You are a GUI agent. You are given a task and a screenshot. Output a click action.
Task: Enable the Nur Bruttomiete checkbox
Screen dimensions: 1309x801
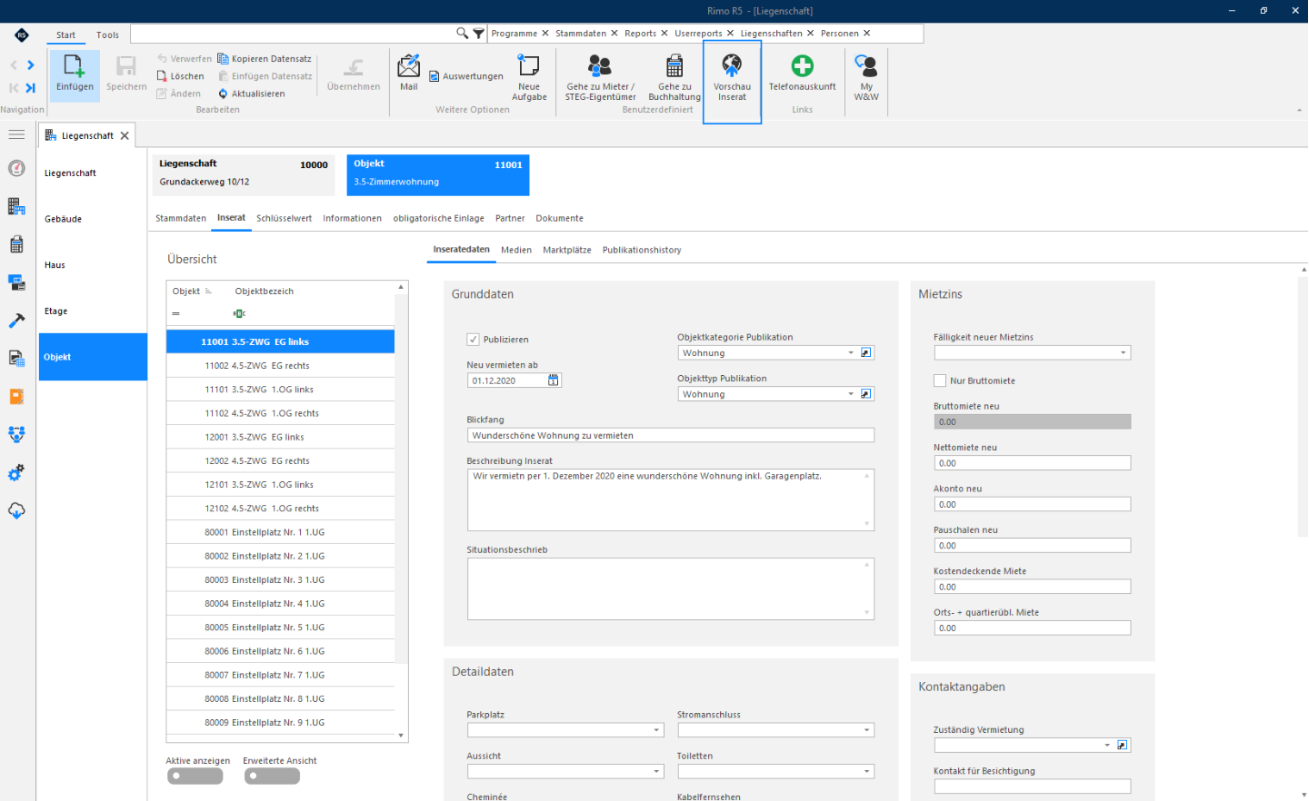(940, 380)
